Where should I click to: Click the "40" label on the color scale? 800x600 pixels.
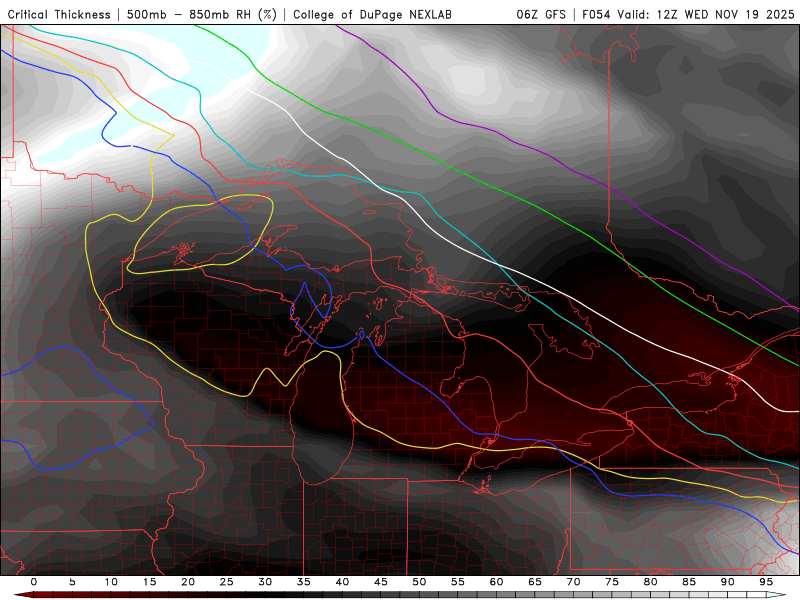tap(342, 582)
